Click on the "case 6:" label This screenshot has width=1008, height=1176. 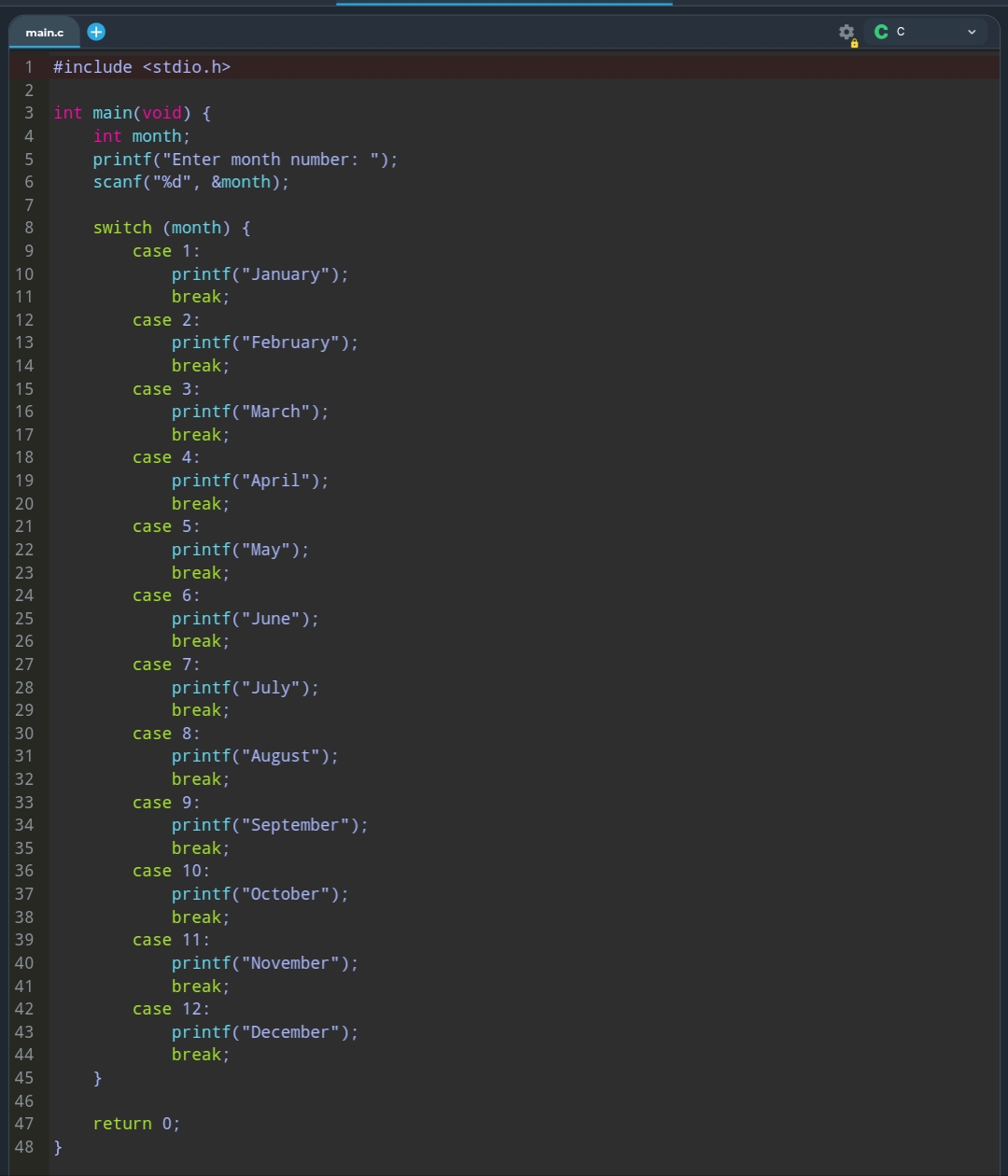(166, 595)
